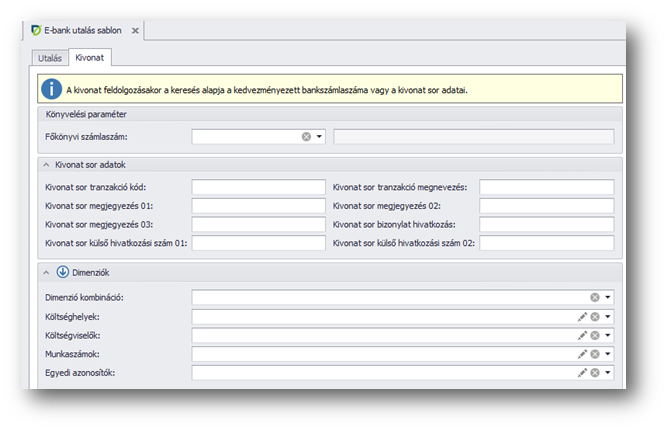
Task: Click the edit pencil for Egyedi azonosítók
Action: pos(581,373)
